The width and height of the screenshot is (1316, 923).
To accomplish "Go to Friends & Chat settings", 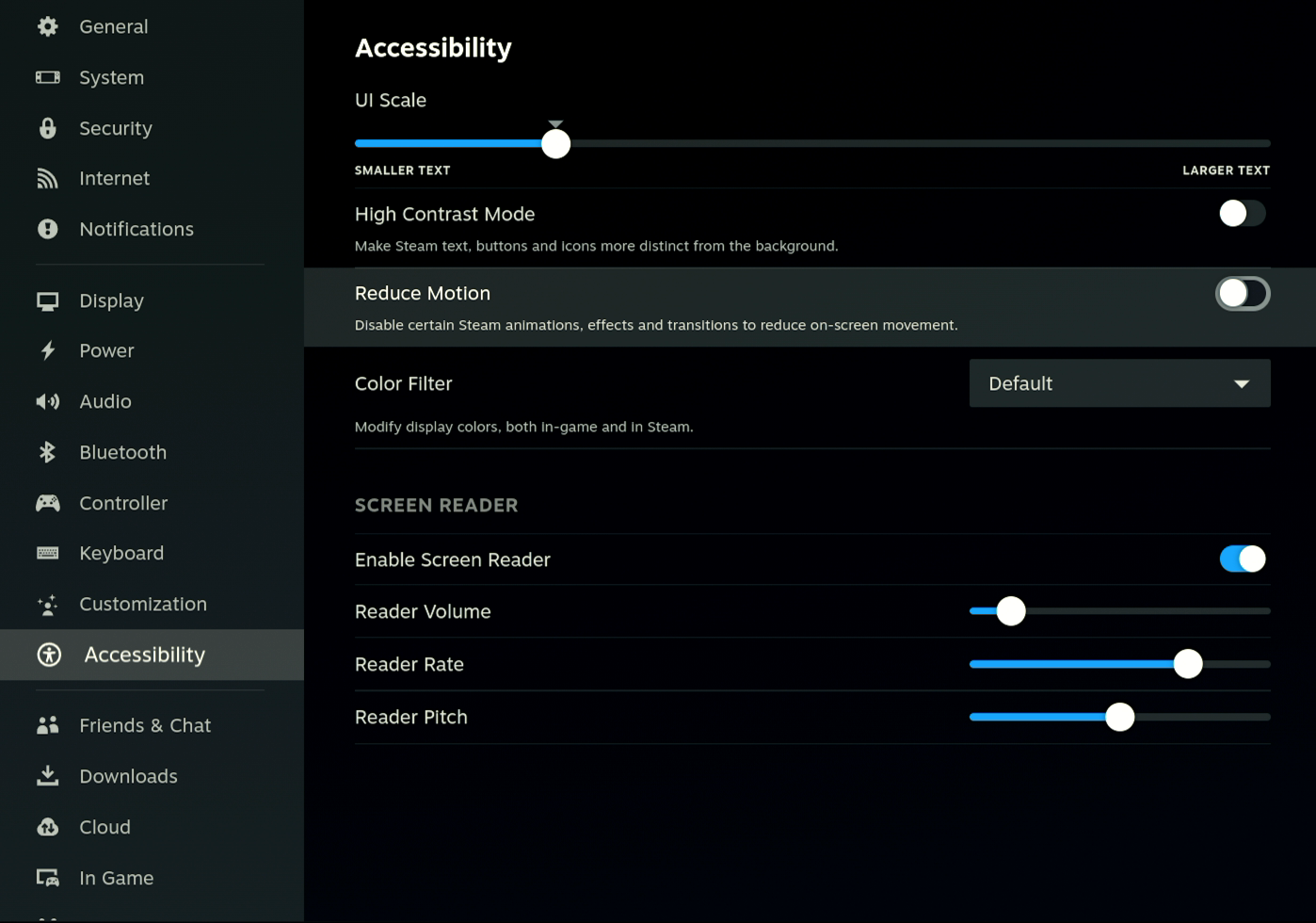I will pyautogui.click(x=144, y=725).
